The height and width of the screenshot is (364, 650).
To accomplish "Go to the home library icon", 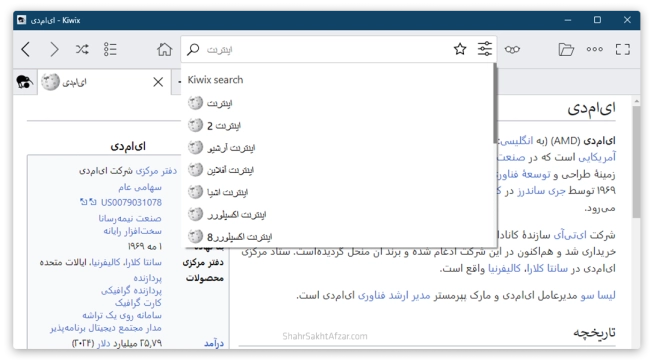I will click(164, 49).
